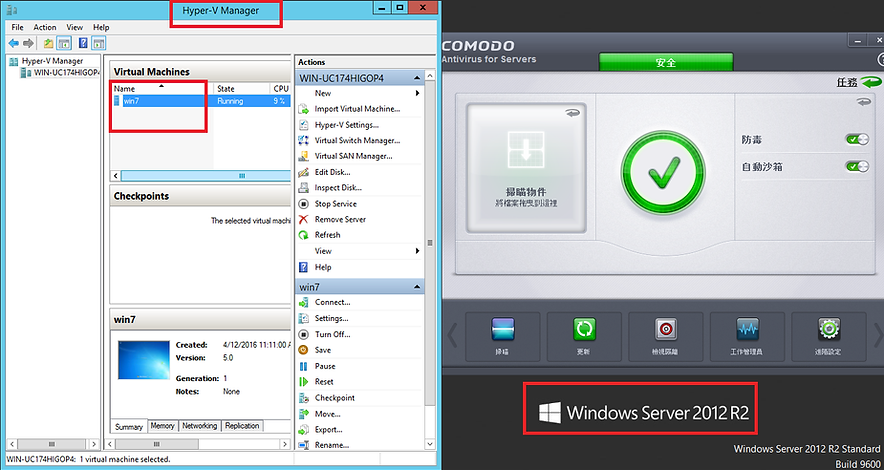Create a Checkpoint for win7

(x=335, y=397)
